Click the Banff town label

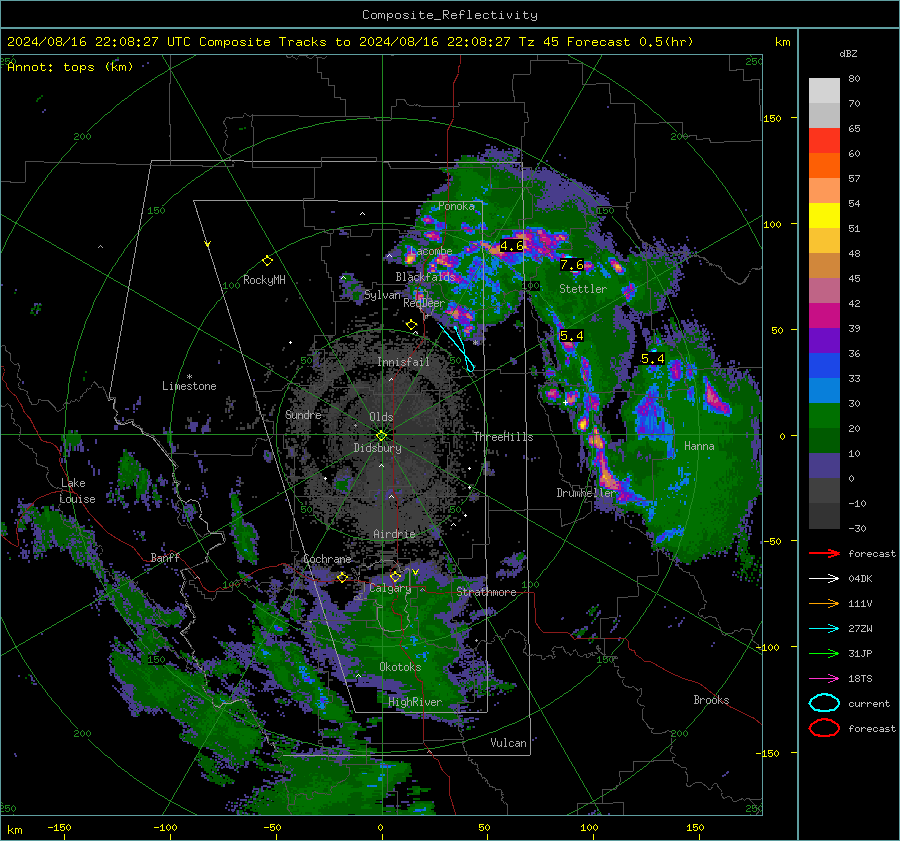coord(165,557)
